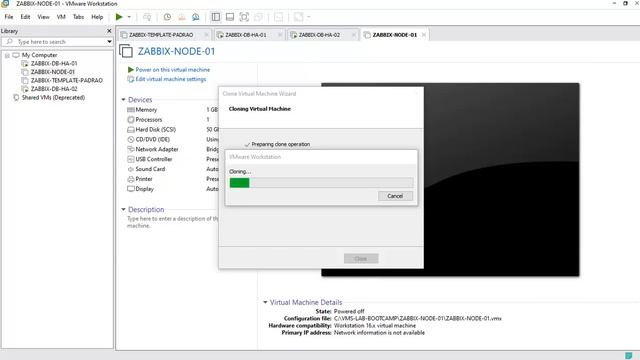This screenshot has width=640, height=360.
Task: Switch to the ZABBIX-DB-HA-02 tab
Action: (319, 35)
